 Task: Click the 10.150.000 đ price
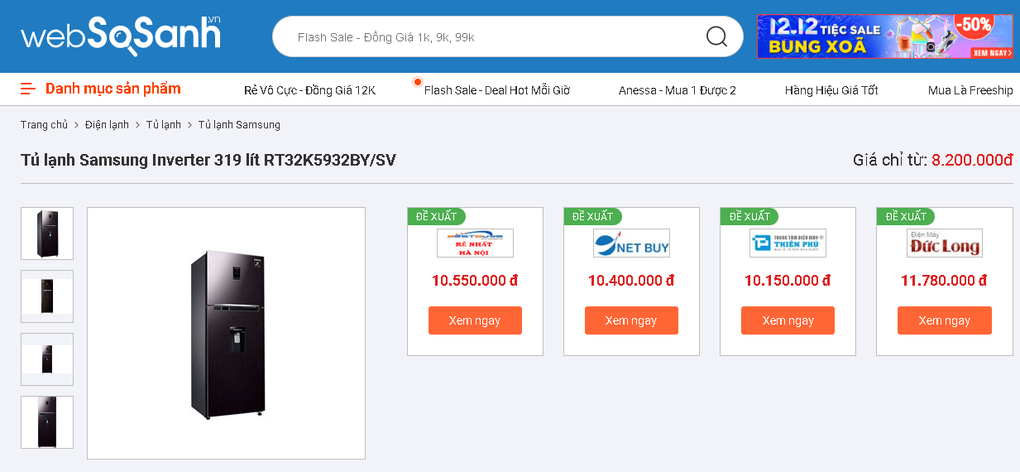pyautogui.click(x=788, y=281)
